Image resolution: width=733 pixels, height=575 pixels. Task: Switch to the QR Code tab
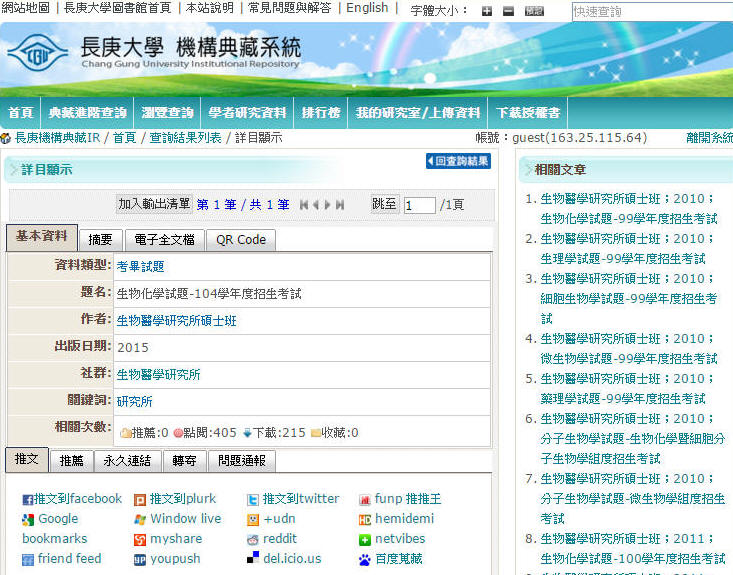tap(241, 240)
